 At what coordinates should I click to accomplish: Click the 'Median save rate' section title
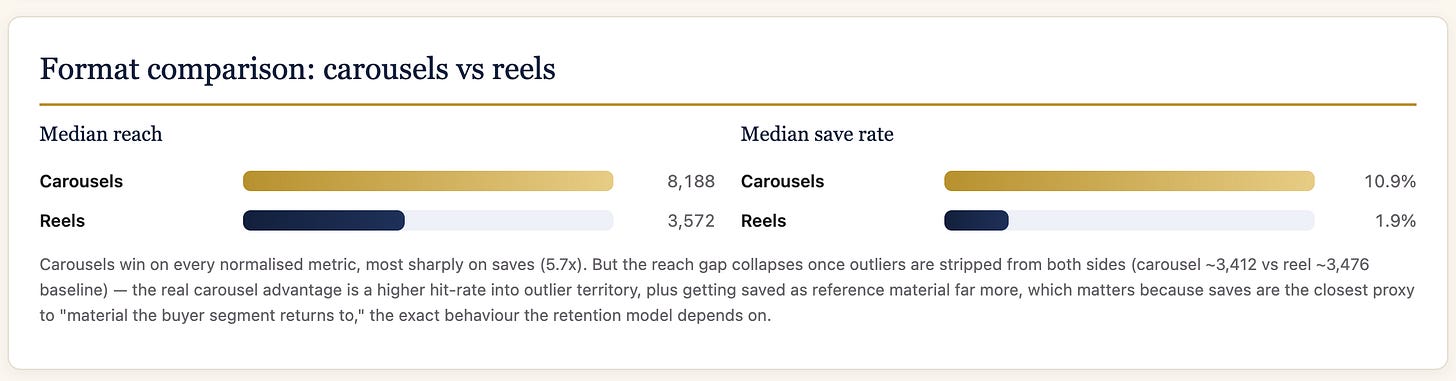pos(817,134)
